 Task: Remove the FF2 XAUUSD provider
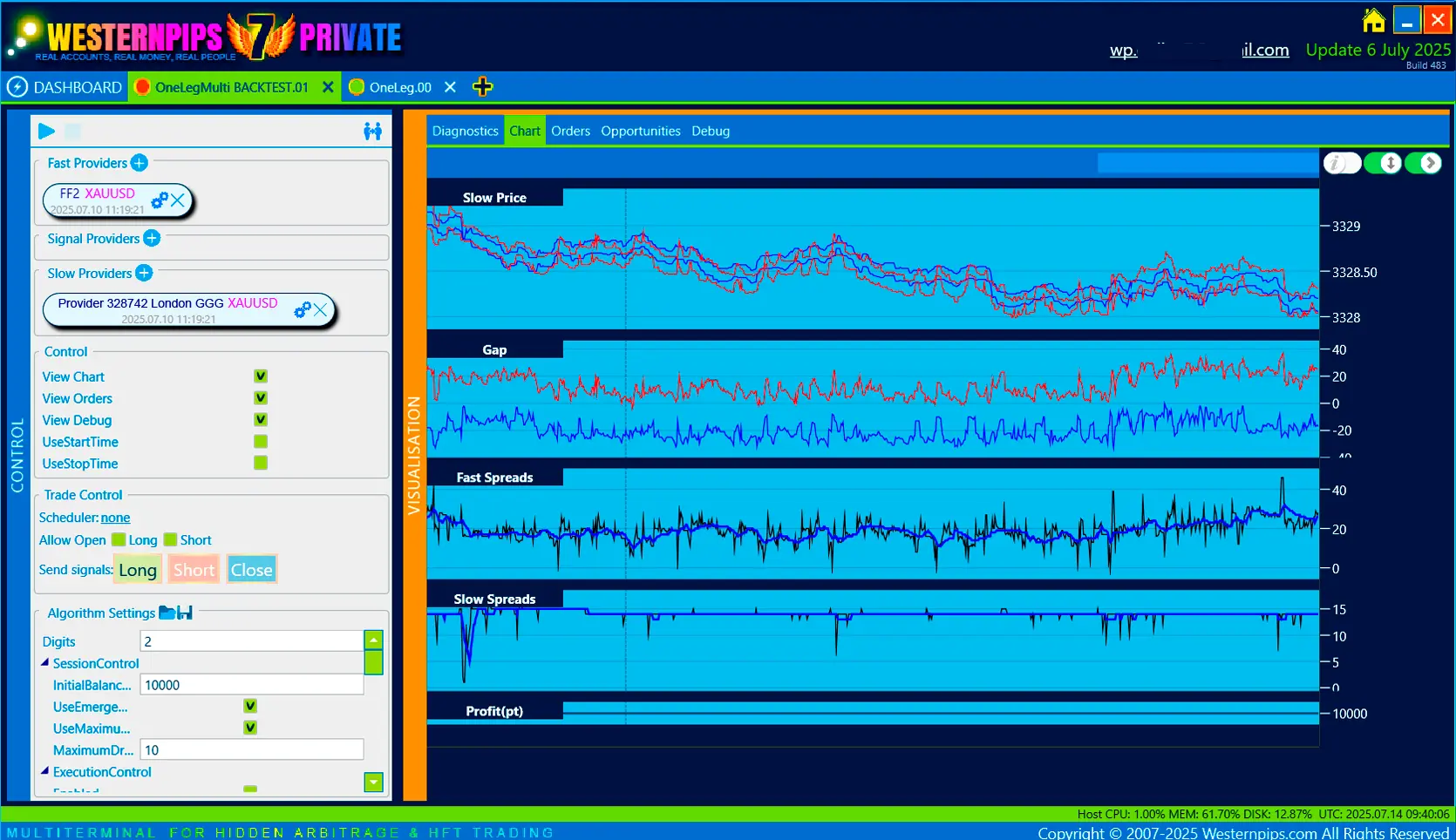(178, 200)
